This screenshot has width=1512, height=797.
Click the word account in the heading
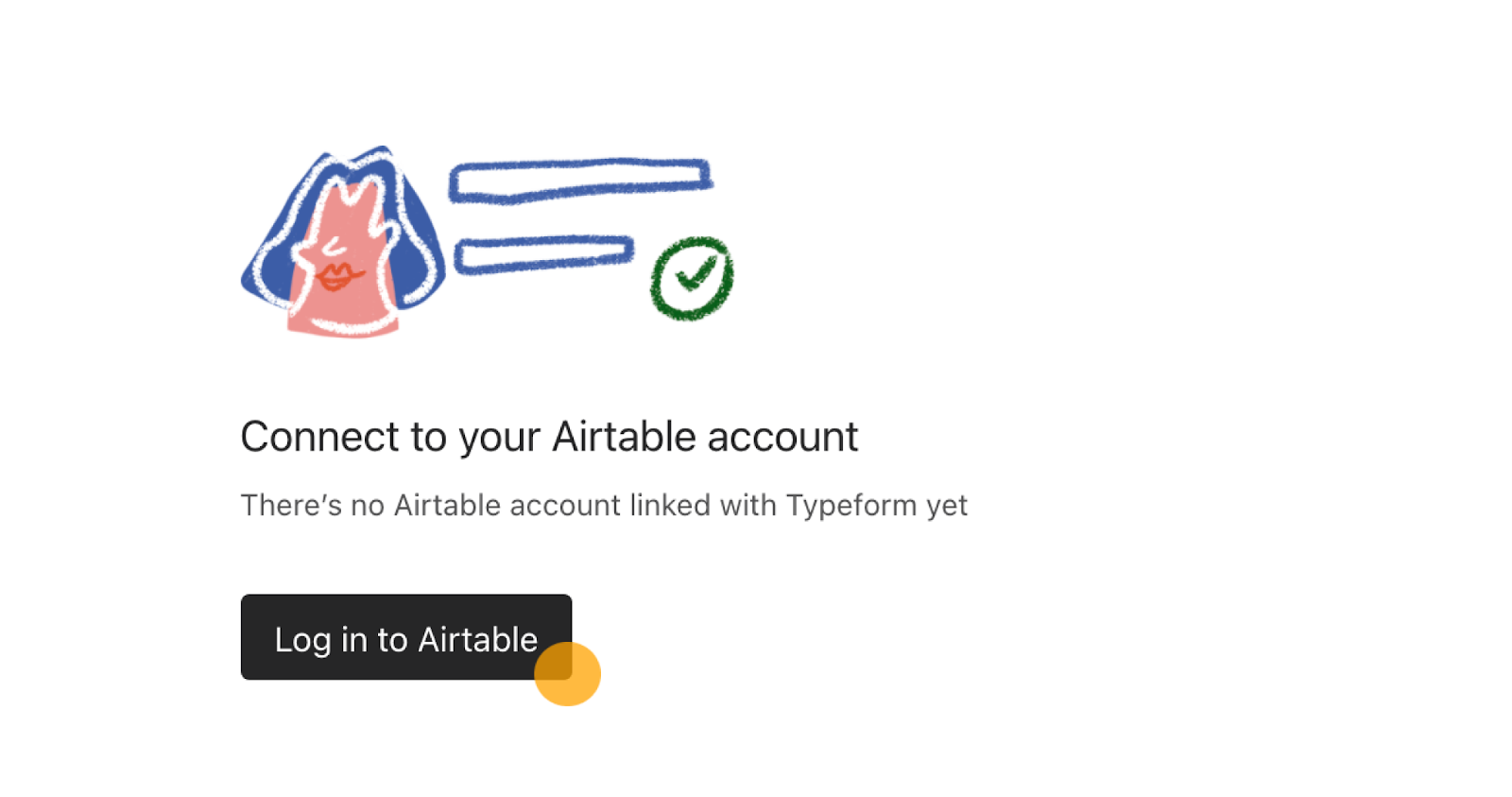[x=782, y=438]
